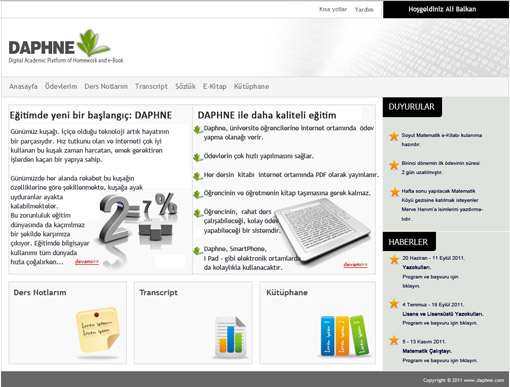This screenshot has height=387, width=510.
Task: Click the colored books icon in Kütüphane
Action: click(x=345, y=335)
